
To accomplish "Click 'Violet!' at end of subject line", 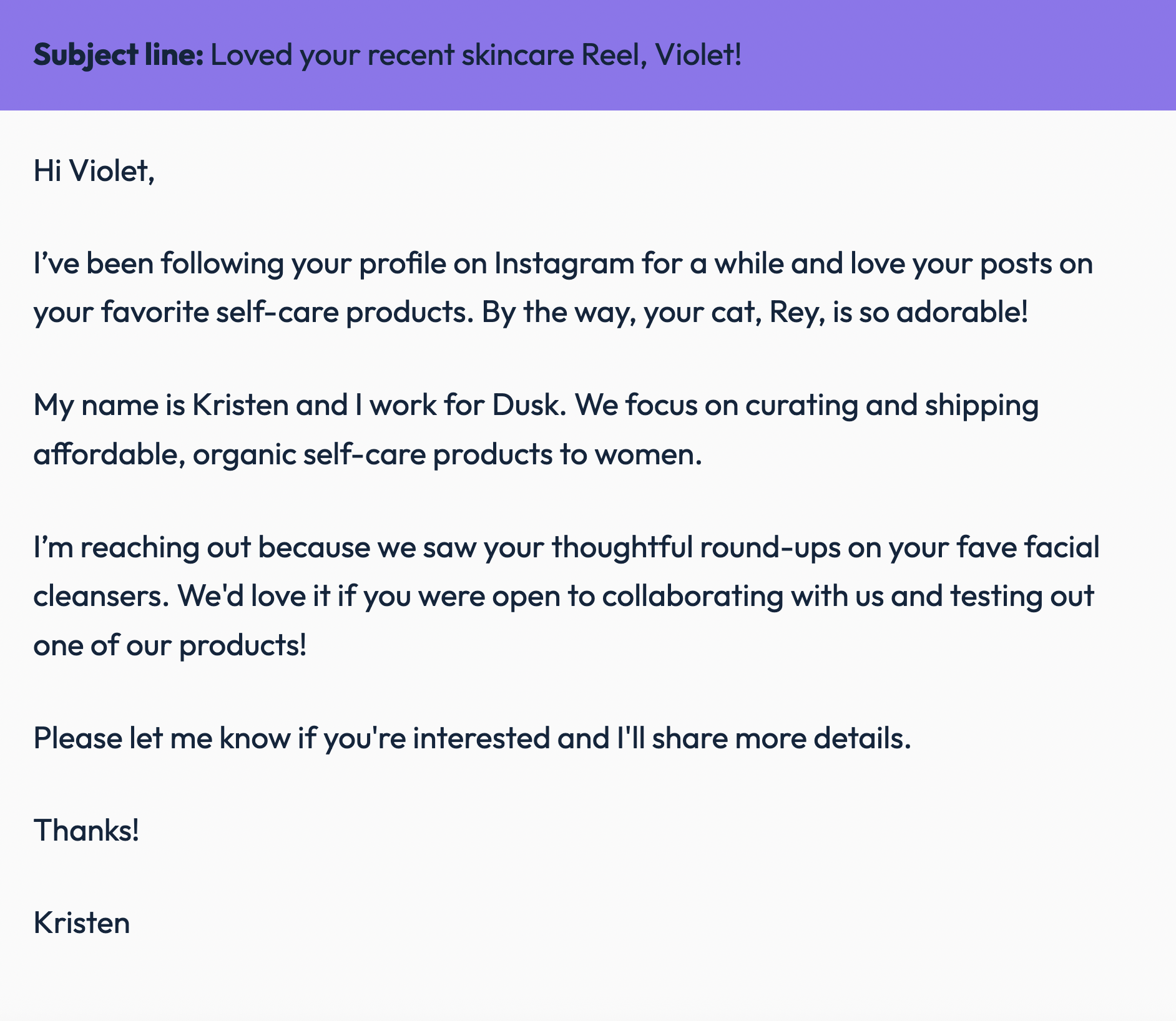I will [699, 55].
